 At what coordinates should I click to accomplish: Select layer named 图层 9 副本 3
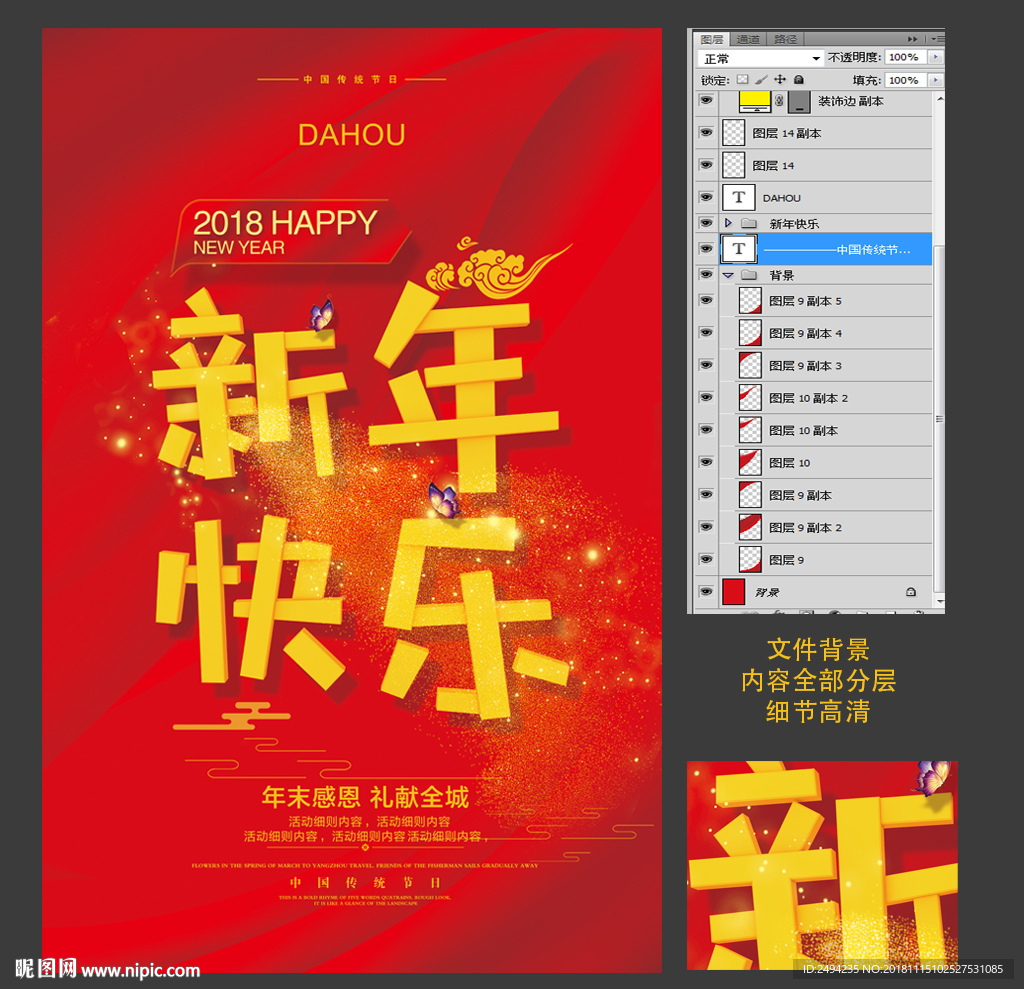tap(805, 366)
